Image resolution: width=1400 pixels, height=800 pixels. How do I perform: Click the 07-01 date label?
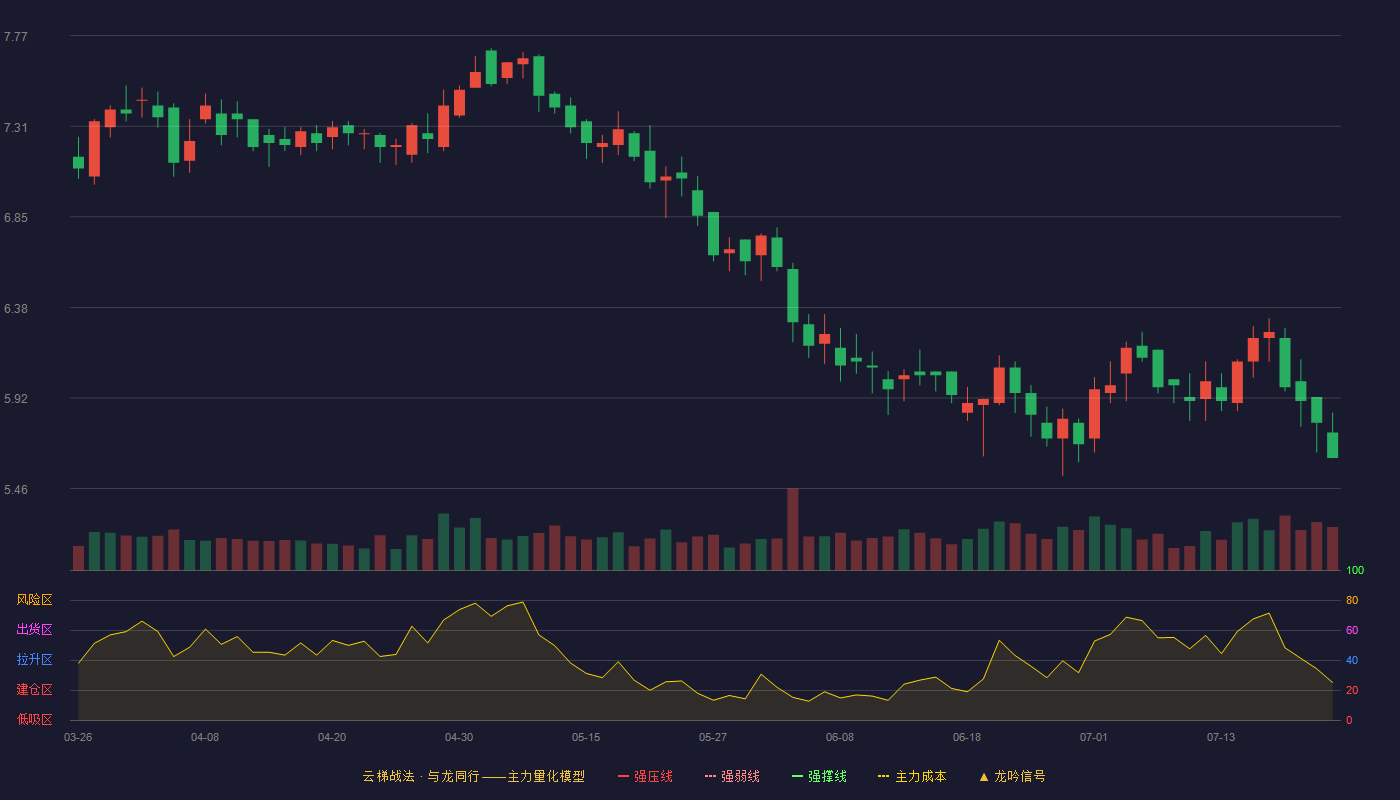click(x=1094, y=737)
